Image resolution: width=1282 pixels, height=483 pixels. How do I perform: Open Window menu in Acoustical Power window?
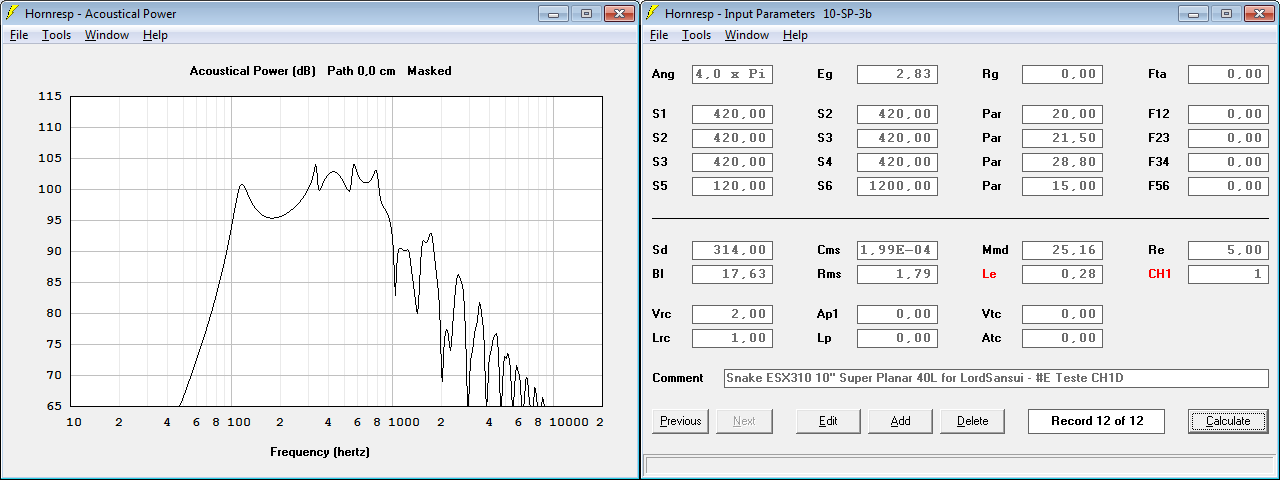tap(106, 35)
